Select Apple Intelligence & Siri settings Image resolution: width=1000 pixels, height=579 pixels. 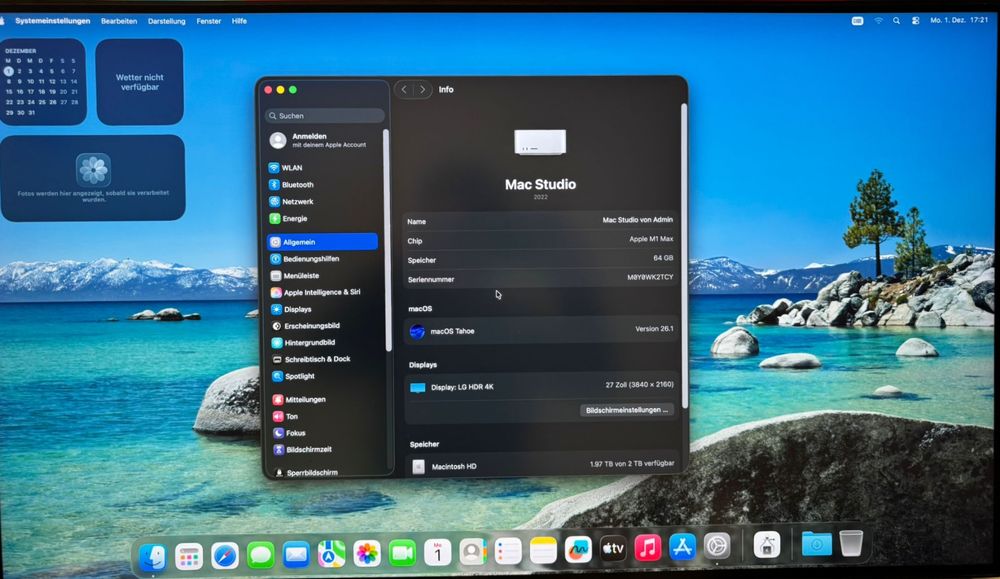coord(316,291)
